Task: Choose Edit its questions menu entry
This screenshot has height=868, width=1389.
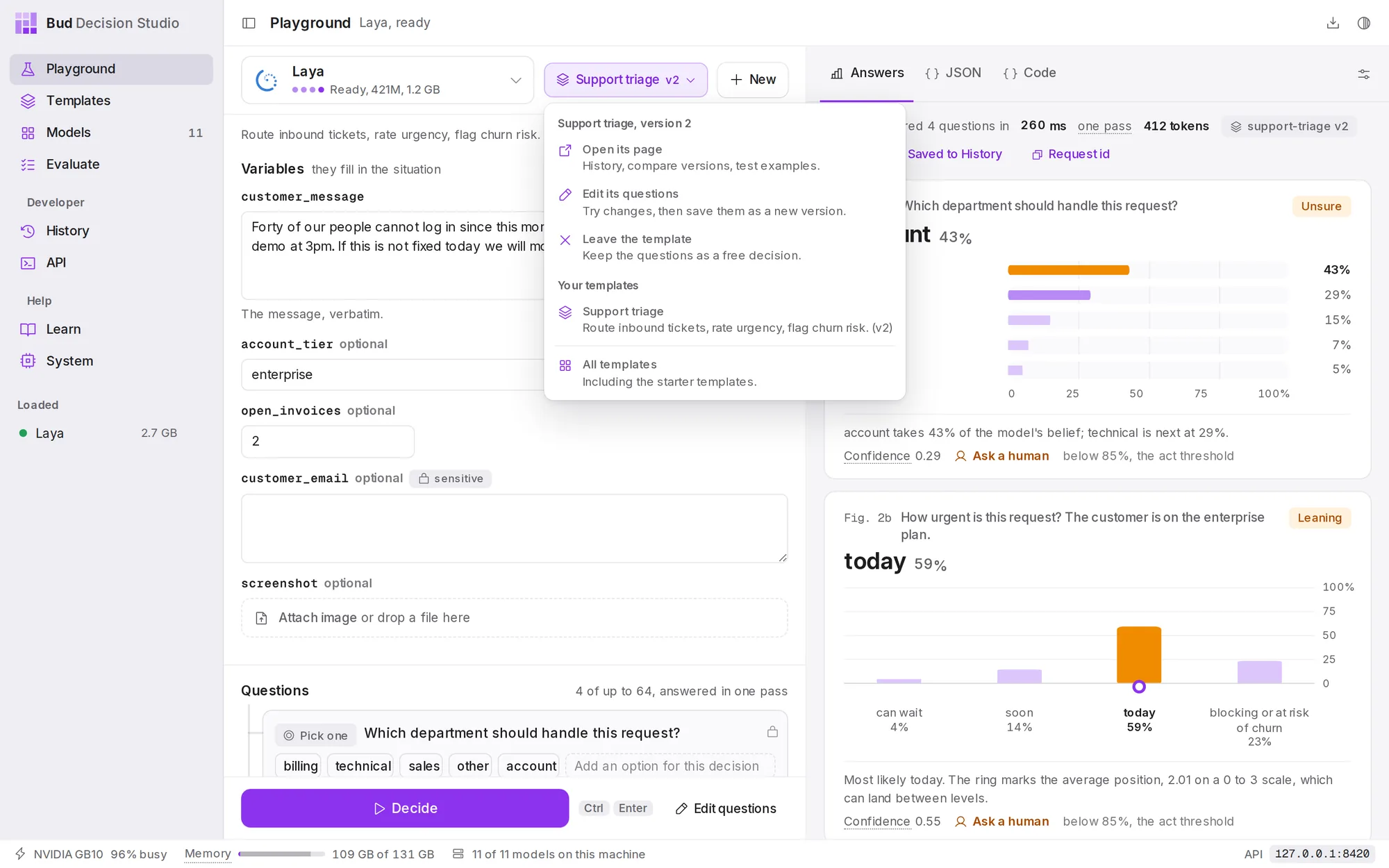Action: coord(724,202)
